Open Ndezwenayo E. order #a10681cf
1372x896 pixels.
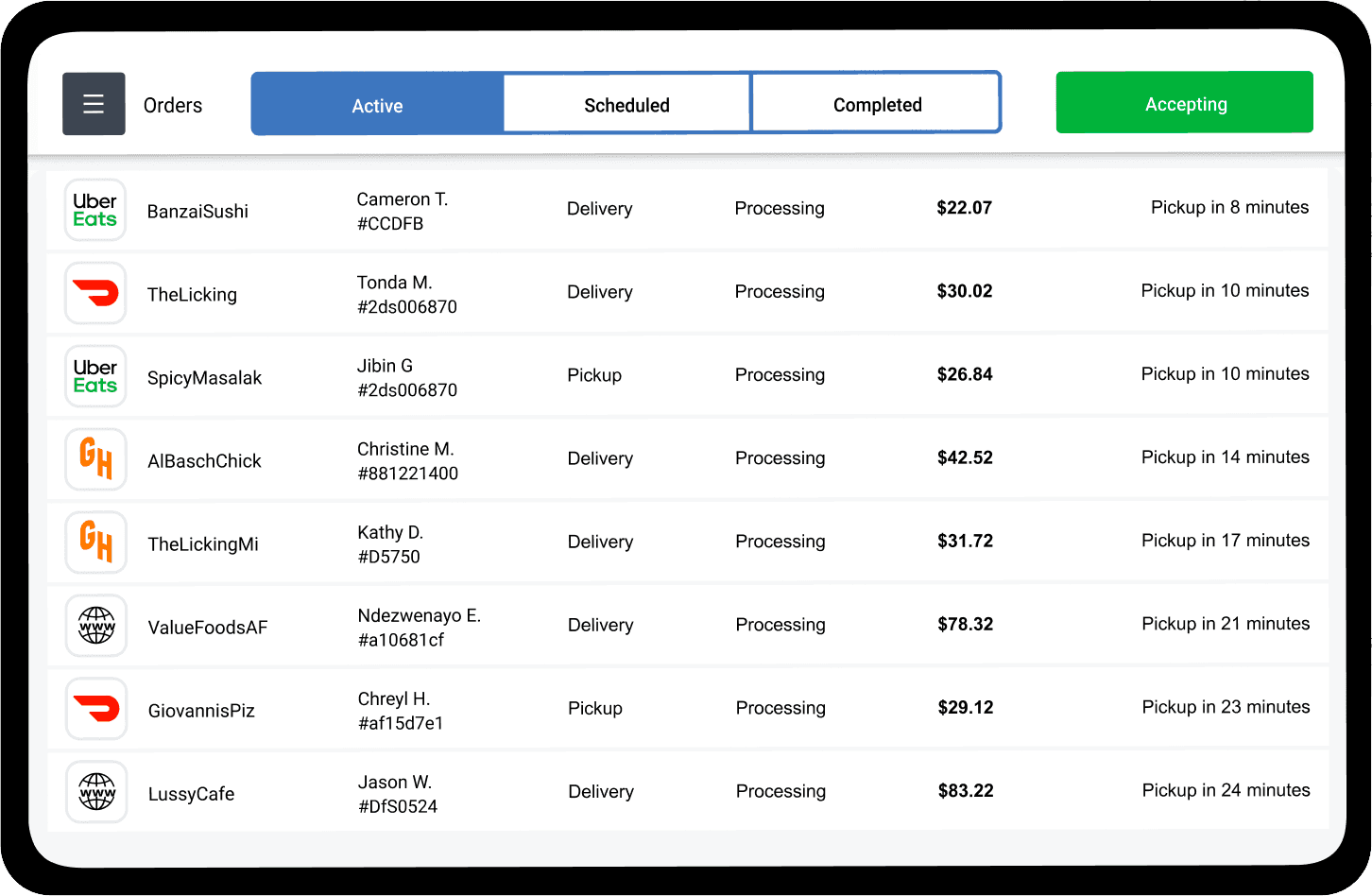click(419, 628)
